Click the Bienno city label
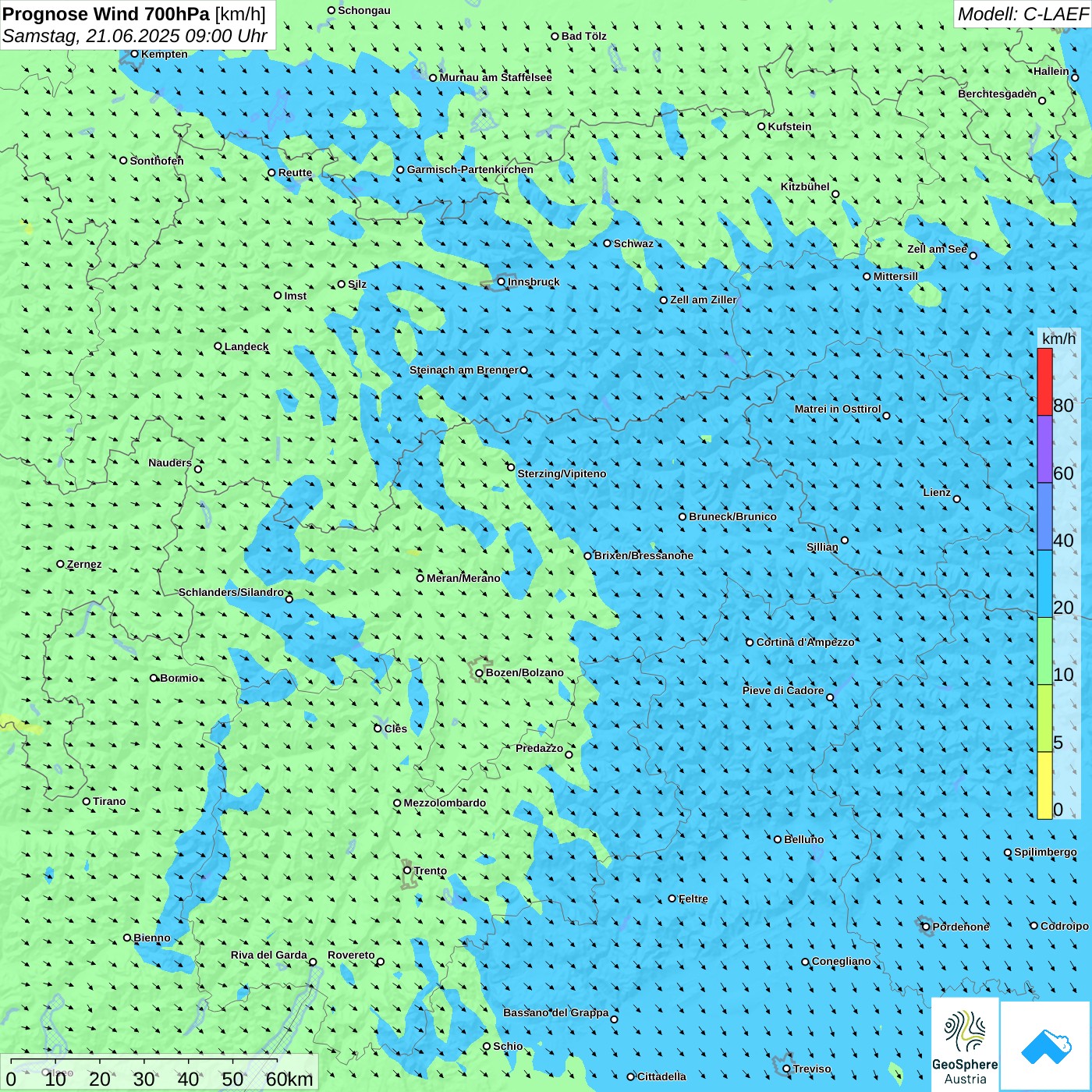The image size is (1092, 1092). click(151, 938)
